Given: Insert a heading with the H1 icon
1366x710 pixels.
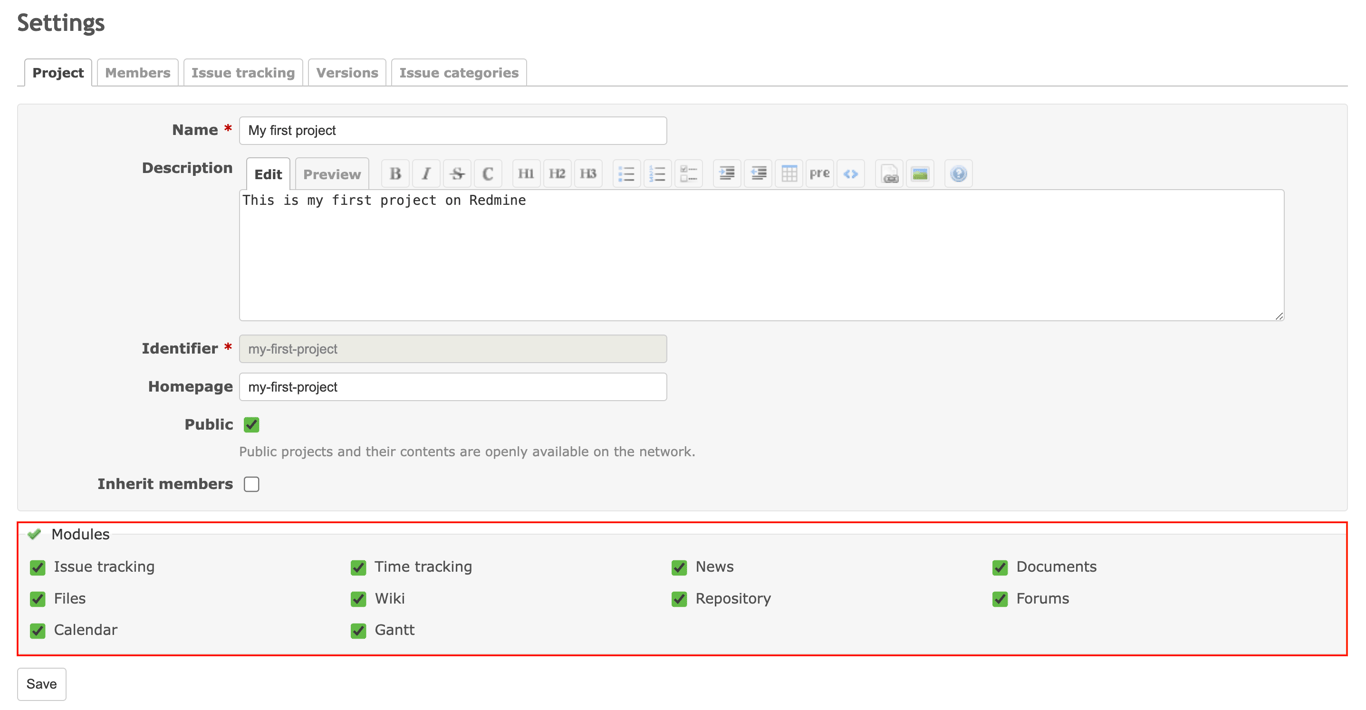Looking at the screenshot, I should (526, 173).
